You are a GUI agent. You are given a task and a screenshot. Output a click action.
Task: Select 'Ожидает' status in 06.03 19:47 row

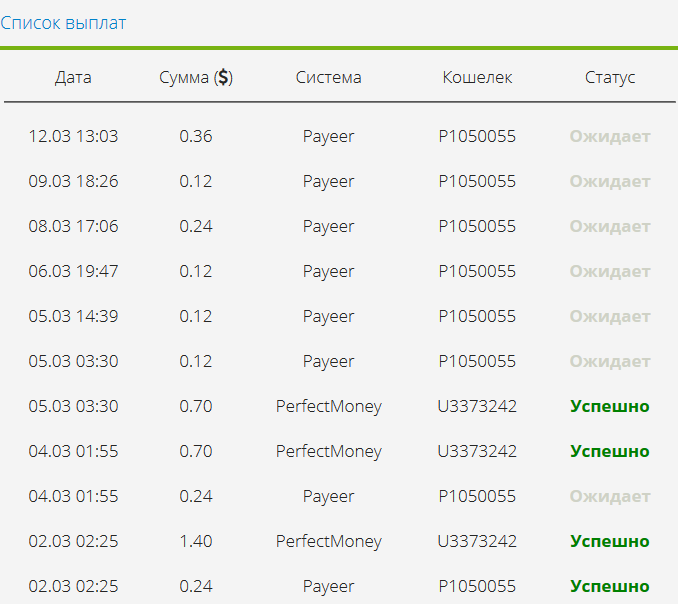(610, 271)
